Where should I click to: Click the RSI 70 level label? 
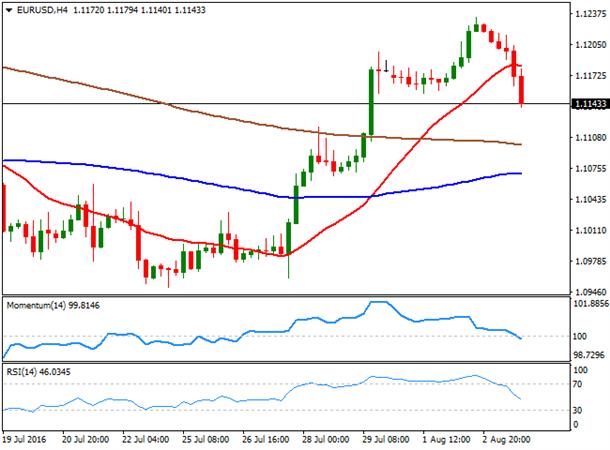pyautogui.click(x=578, y=384)
